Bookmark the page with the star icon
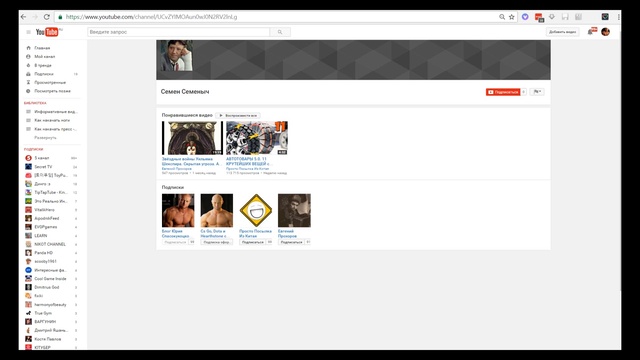This screenshot has height=360, width=640. (511, 17)
